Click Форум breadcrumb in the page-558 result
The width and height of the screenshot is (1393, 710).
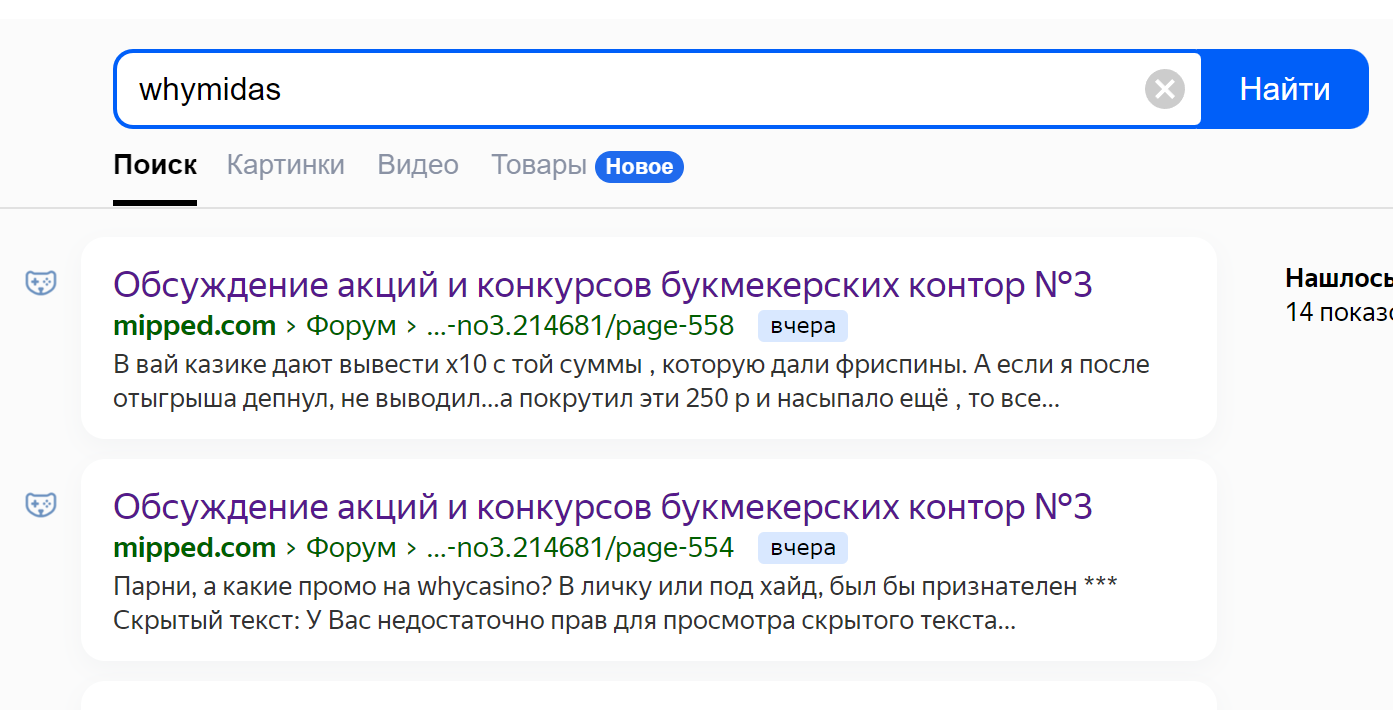tap(351, 326)
